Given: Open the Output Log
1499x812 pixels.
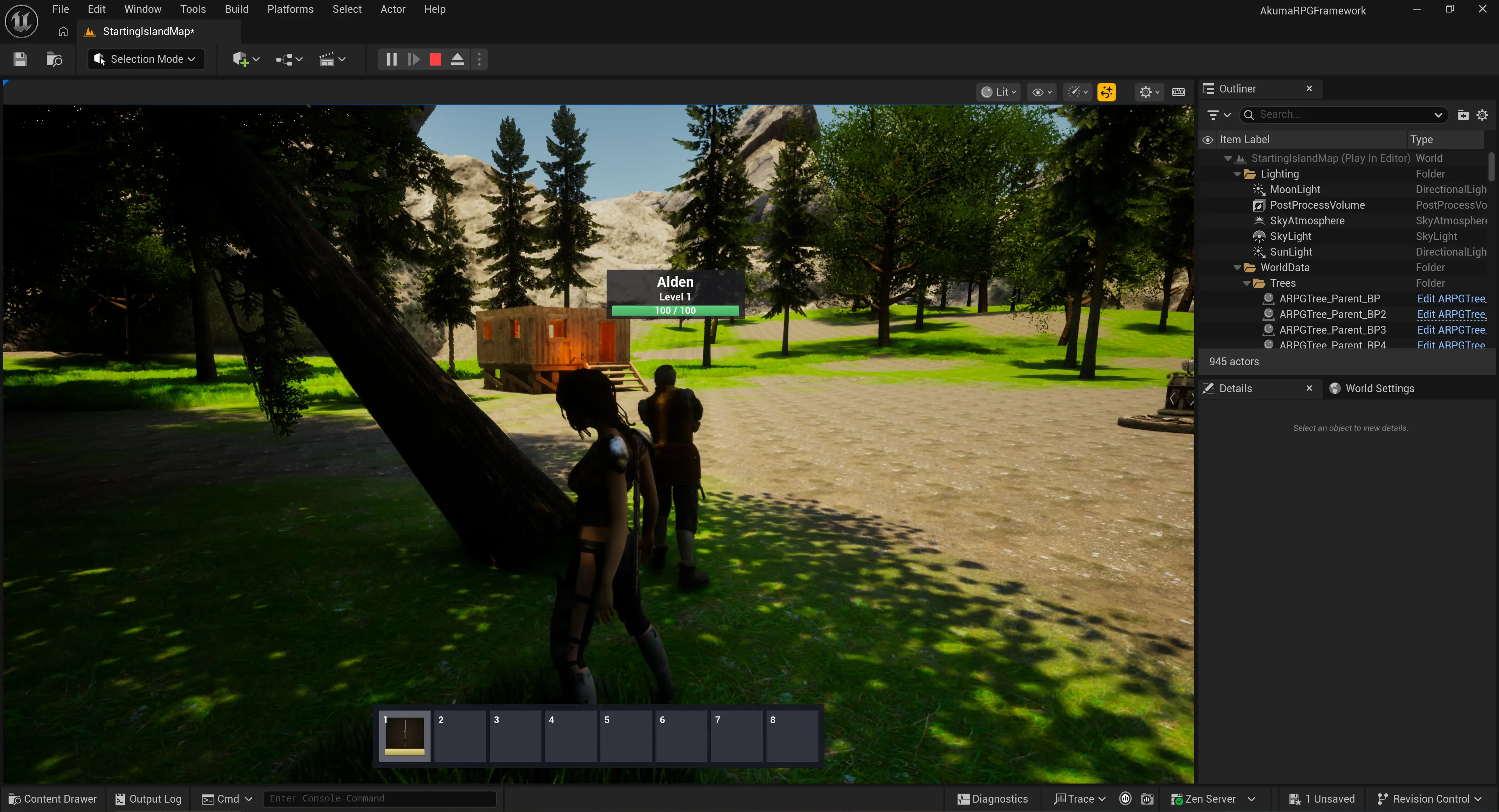Looking at the screenshot, I should pos(148,799).
